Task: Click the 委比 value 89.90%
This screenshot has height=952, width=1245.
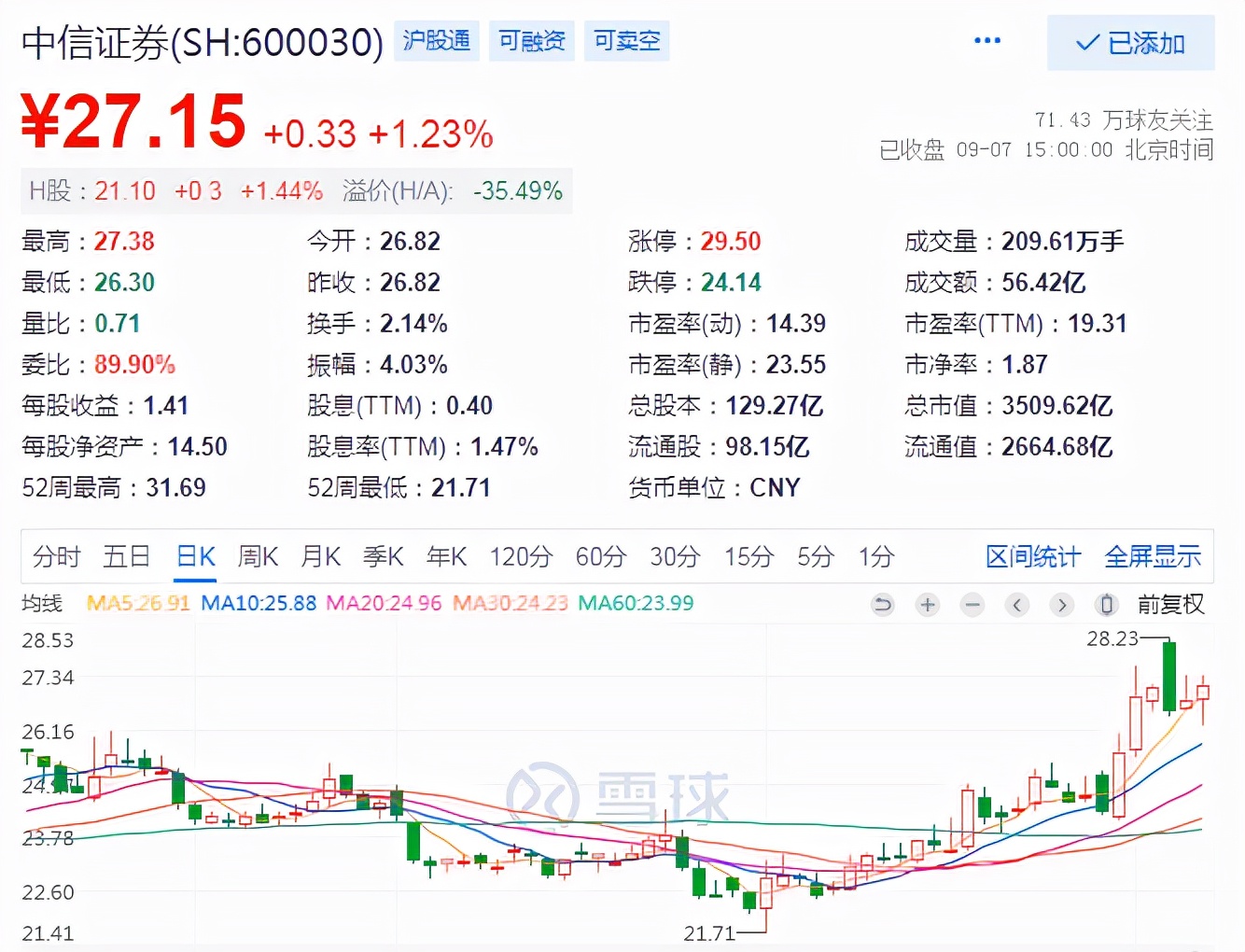Action: (x=135, y=365)
